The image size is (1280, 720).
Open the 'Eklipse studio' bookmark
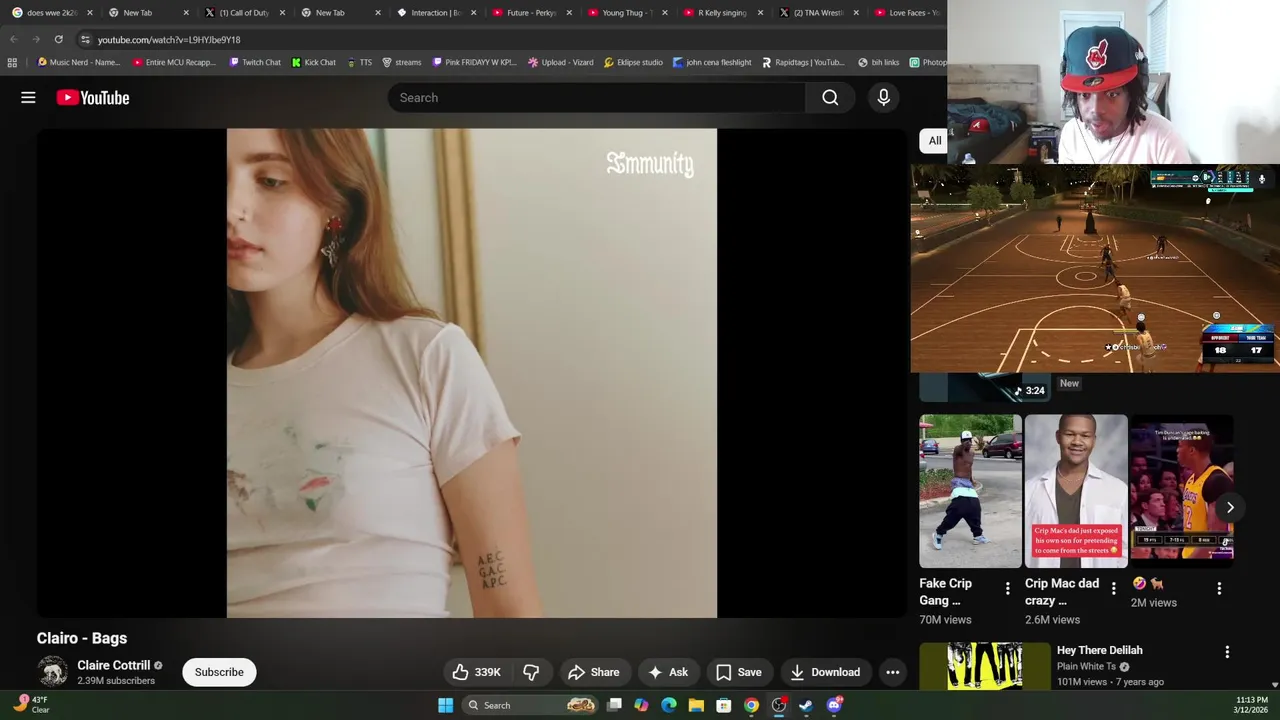click(633, 62)
